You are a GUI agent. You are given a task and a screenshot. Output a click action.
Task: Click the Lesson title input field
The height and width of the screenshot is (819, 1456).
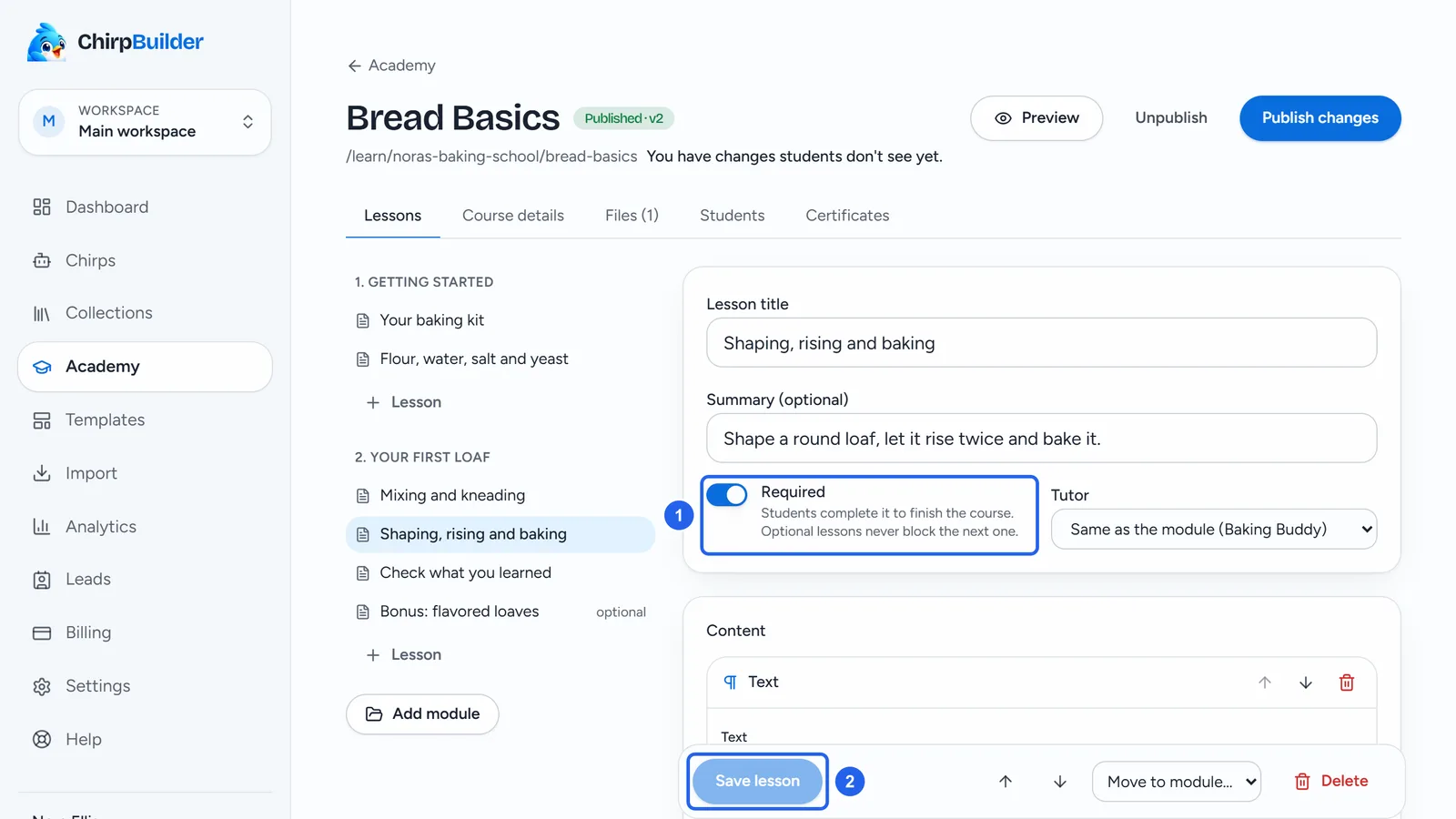coord(1041,343)
